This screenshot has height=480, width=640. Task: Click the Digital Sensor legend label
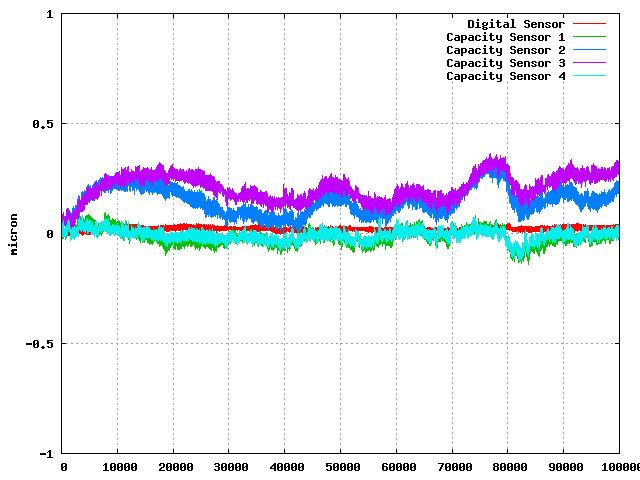(x=516, y=24)
